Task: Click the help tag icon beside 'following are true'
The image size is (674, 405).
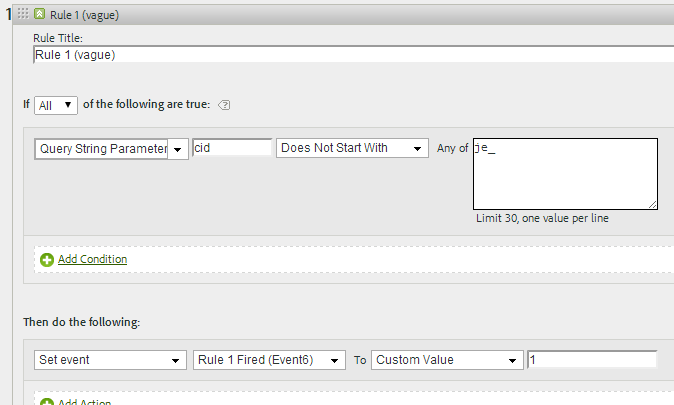Action: click(x=224, y=105)
